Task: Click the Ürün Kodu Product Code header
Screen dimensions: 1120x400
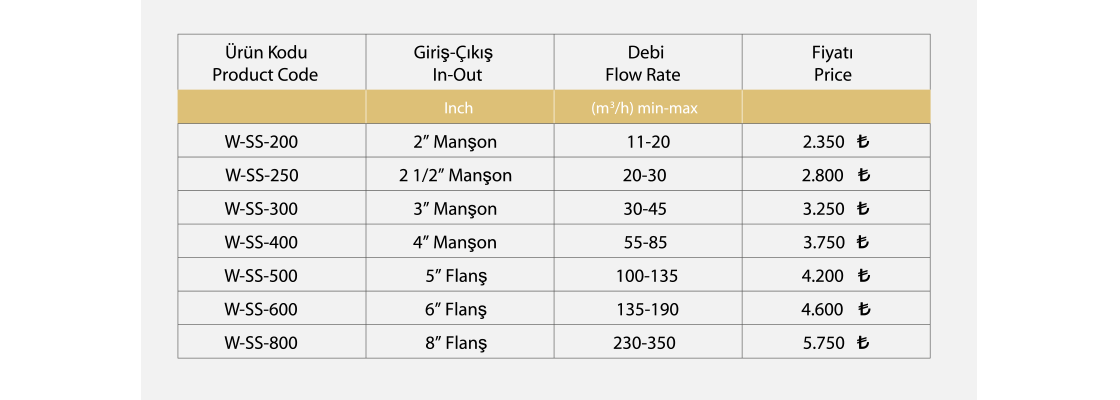Action: (265, 63)
